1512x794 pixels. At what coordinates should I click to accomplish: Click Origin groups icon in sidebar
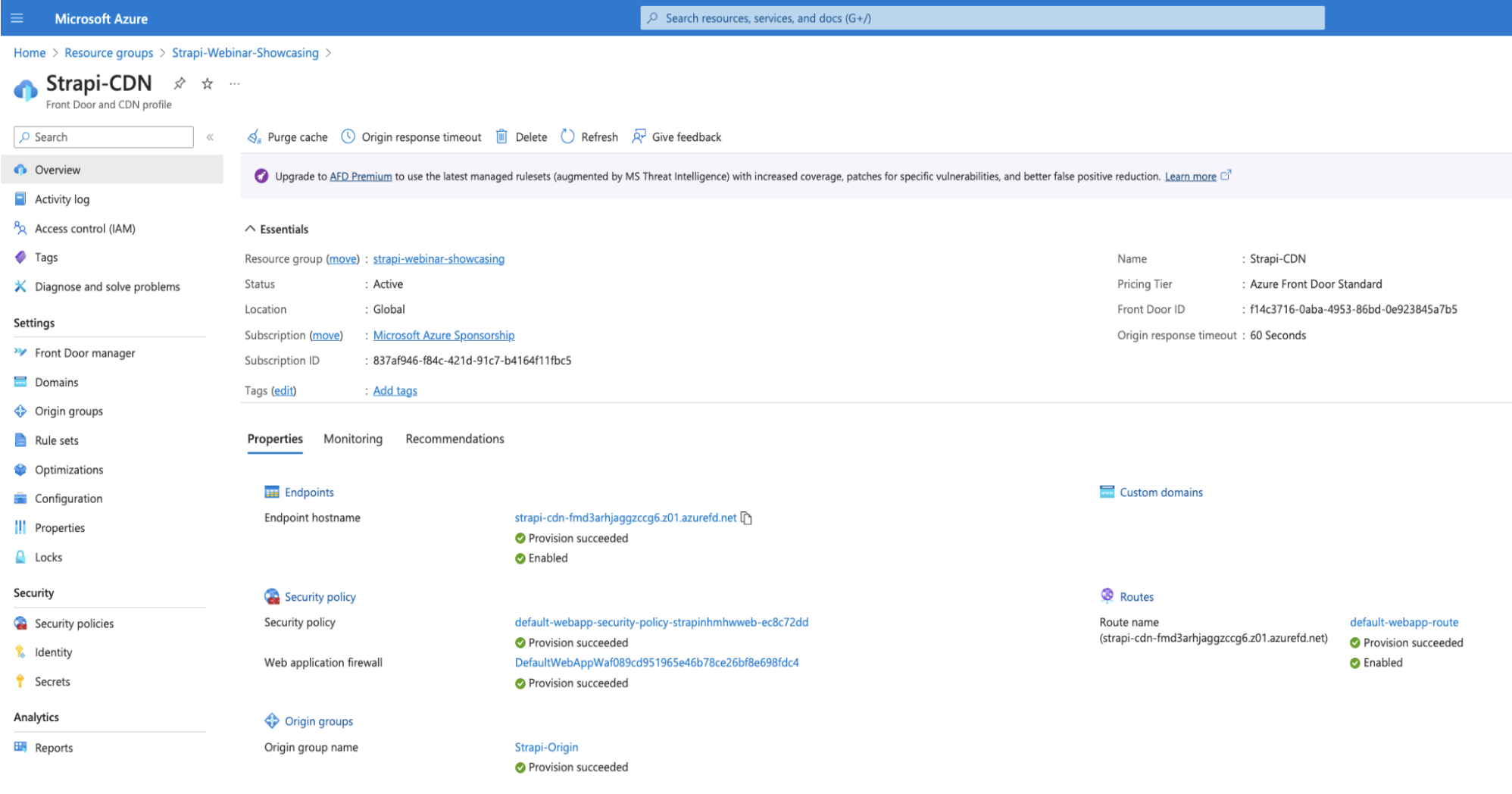click(x=20, y=411)
